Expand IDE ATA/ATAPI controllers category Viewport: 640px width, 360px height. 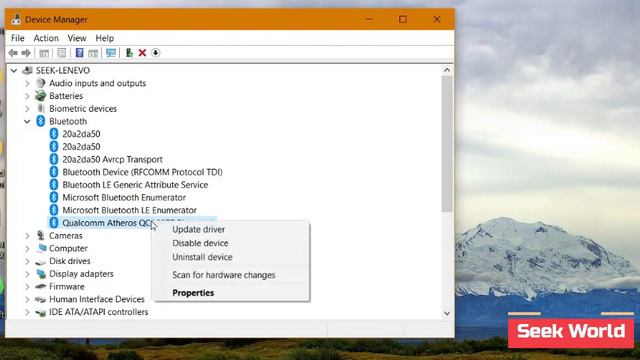pyautogui.click(x=27, y=312)
